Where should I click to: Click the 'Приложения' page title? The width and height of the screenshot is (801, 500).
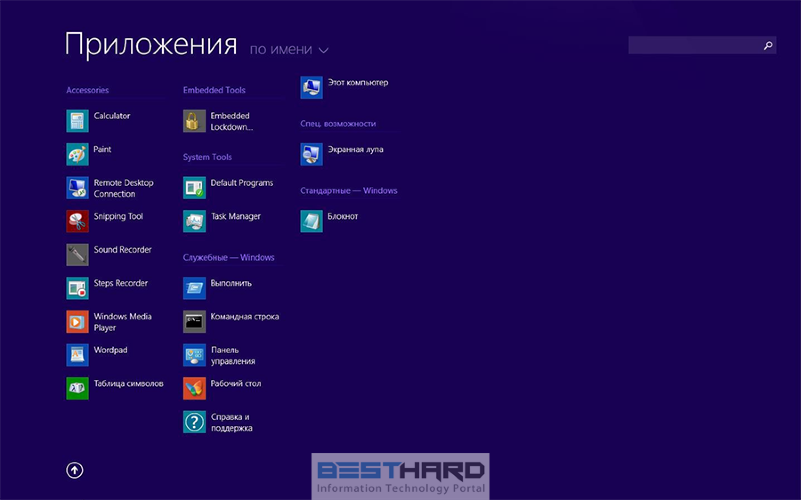point(151,45)
